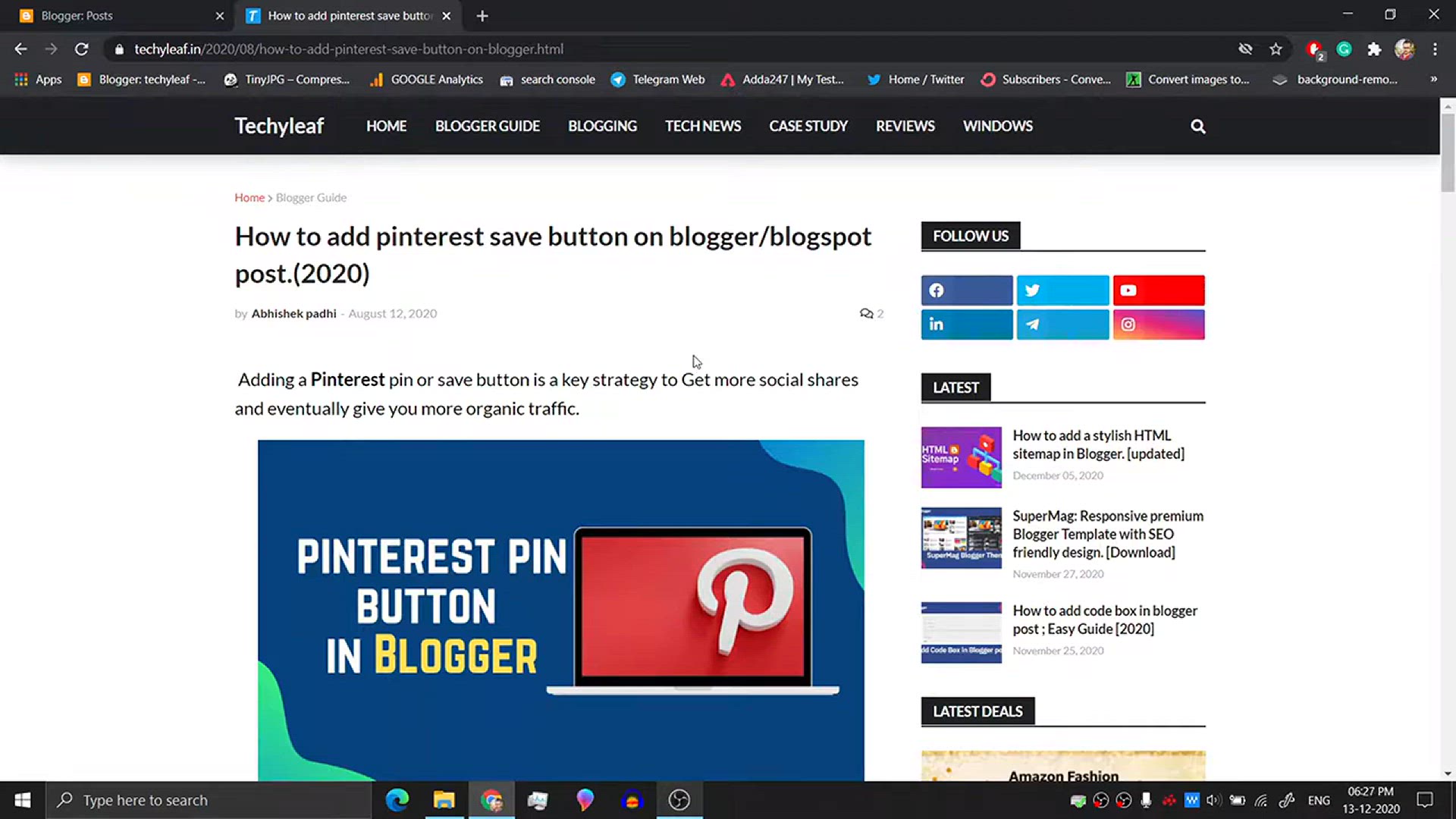This screenshot has height=819, width=1456.
Task: Open the LinkedIn follow button
Action: 967,325
